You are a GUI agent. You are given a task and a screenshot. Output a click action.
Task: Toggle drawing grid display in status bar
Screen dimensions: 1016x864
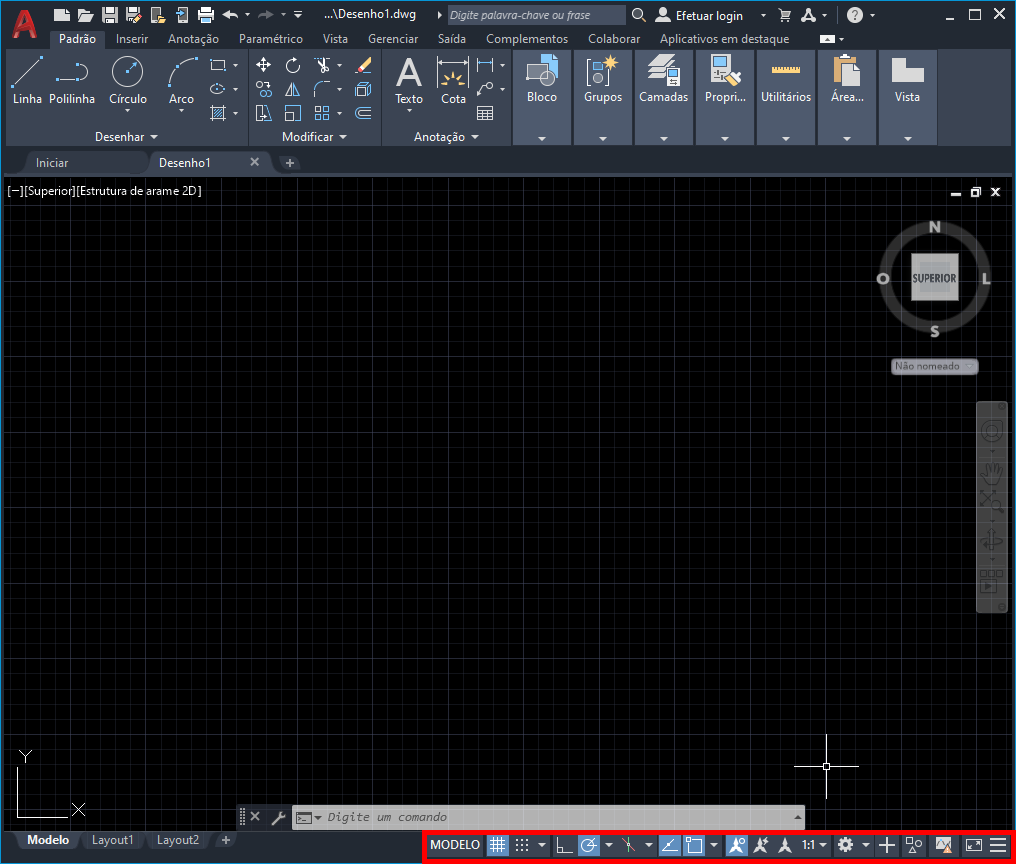point(497,845)
